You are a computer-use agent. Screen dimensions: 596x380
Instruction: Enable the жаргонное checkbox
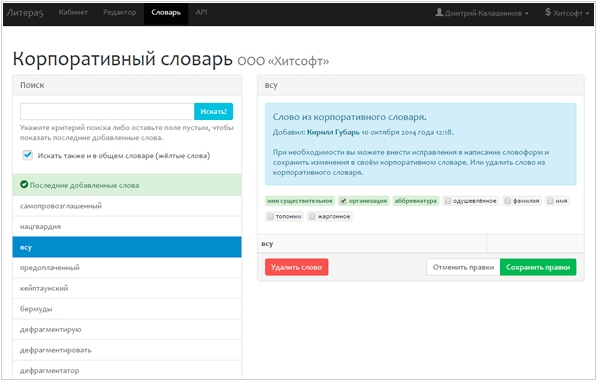tap(312, 217)
